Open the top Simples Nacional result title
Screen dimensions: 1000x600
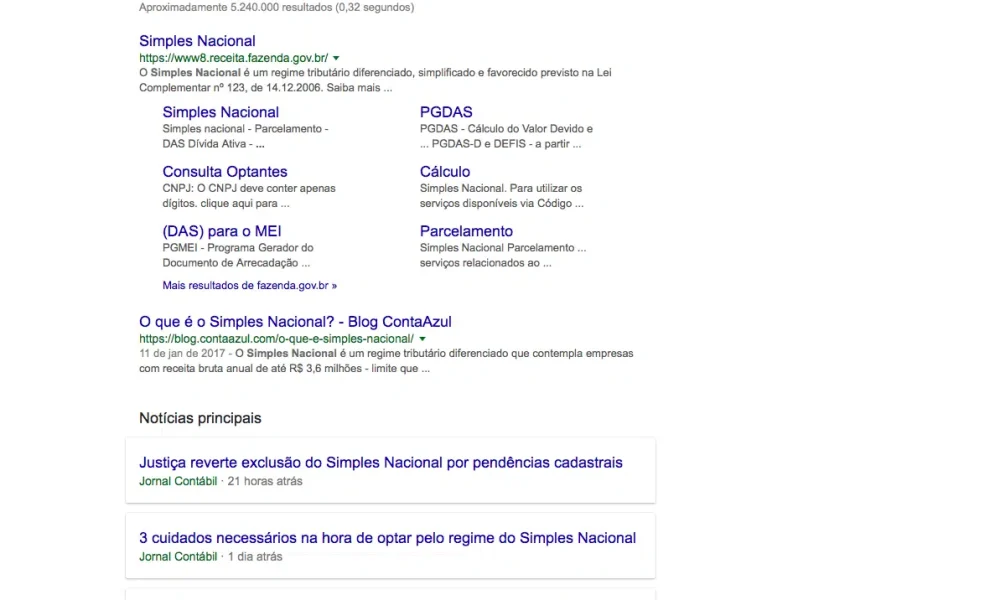click(197, 41)
